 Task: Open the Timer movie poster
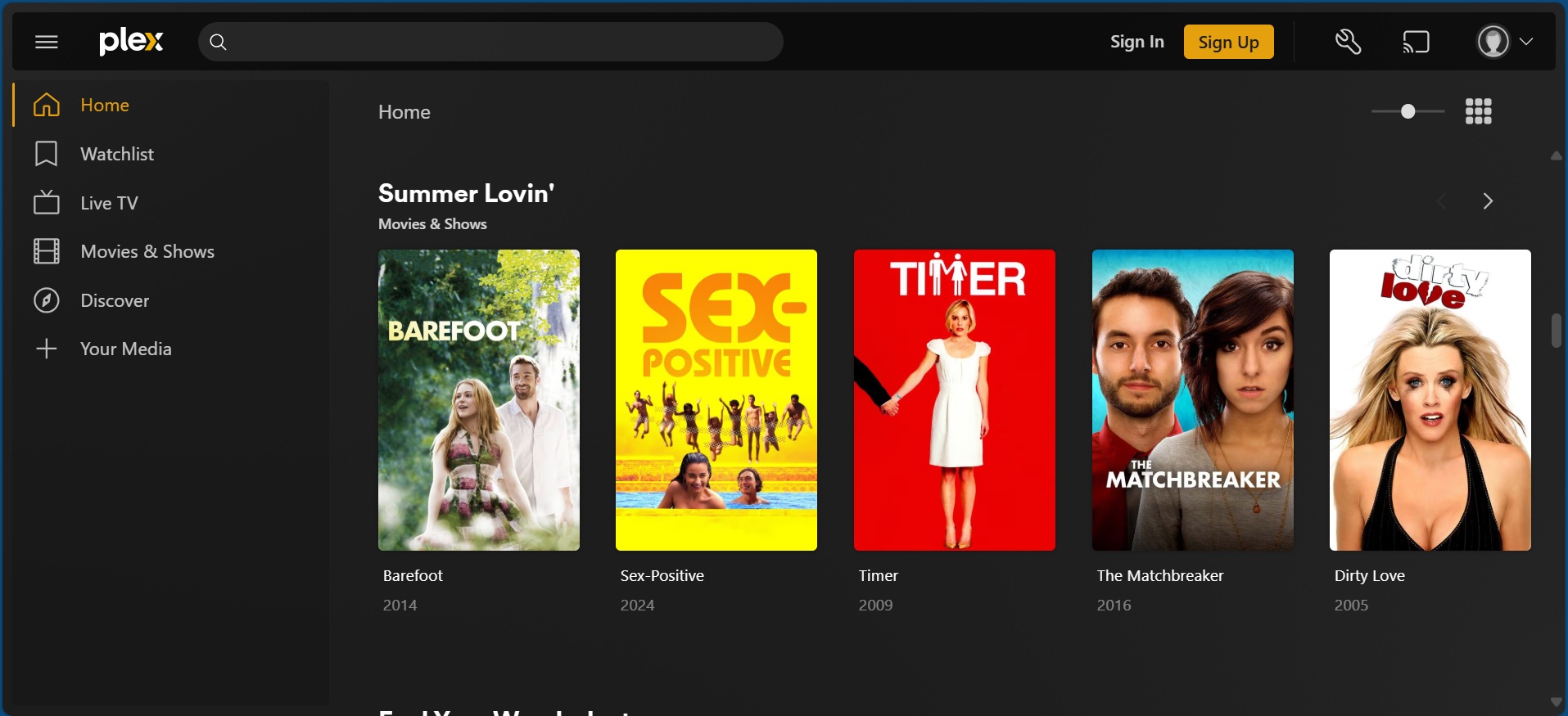pyautogui.click(x=954, y=399)
